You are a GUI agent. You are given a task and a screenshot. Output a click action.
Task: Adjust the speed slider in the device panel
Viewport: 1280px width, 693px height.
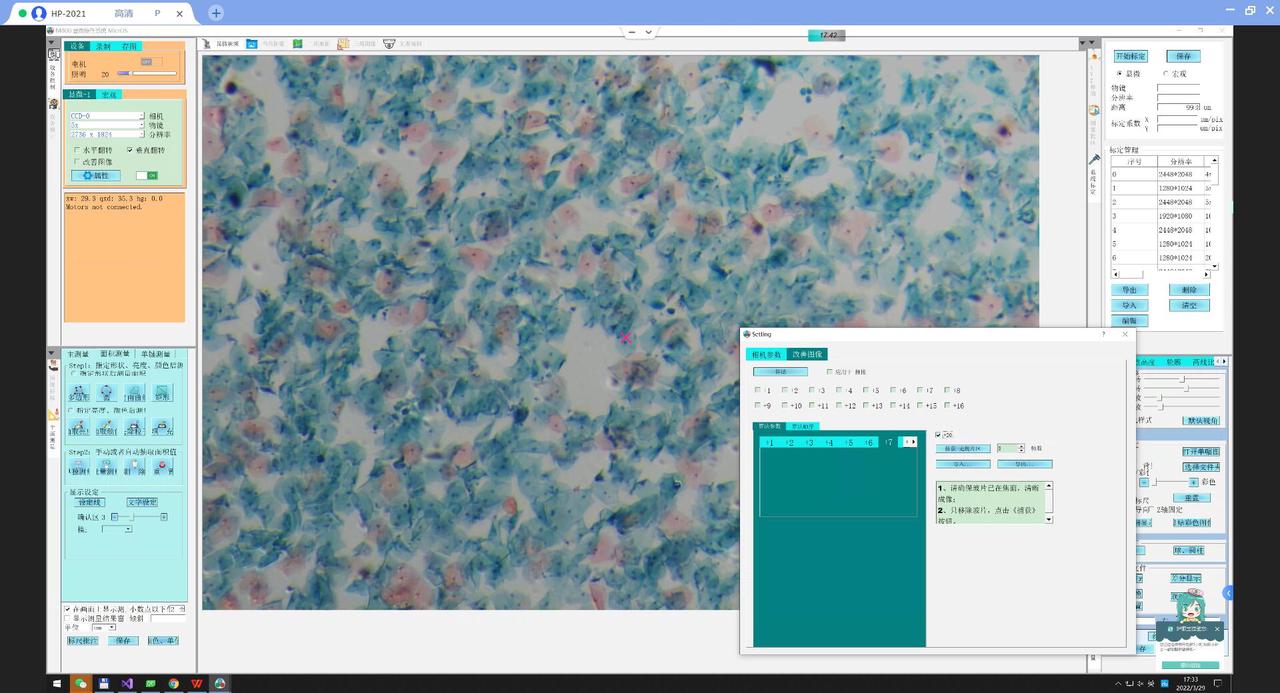click(146, 74)
